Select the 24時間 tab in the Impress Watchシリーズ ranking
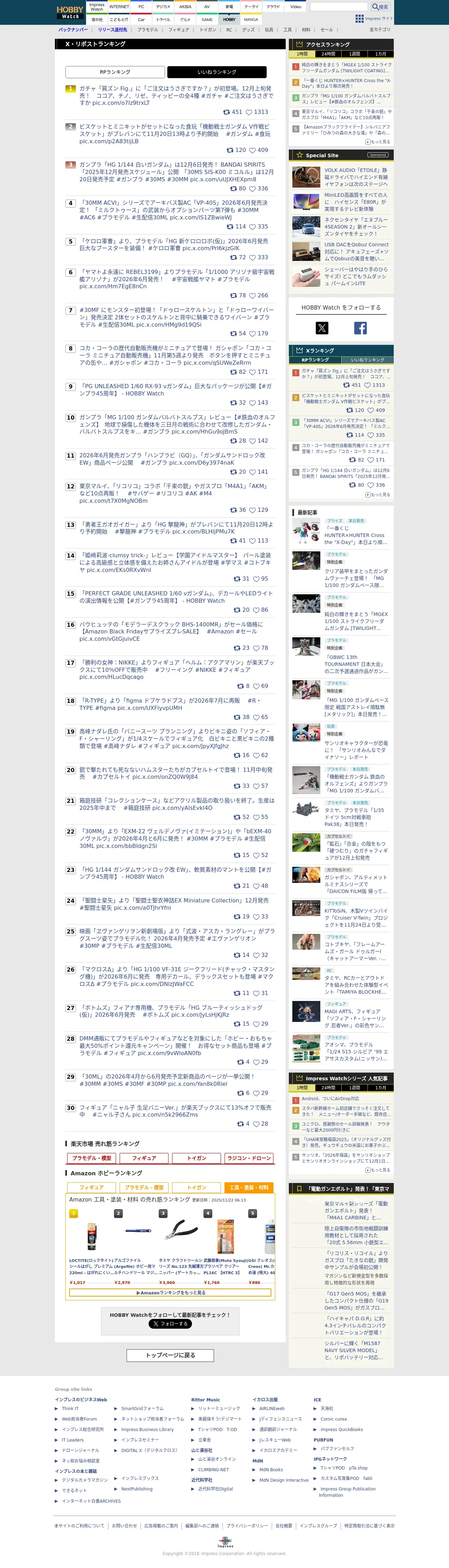The height and width of the screenshot is (1568, 449). point(328,1088)
